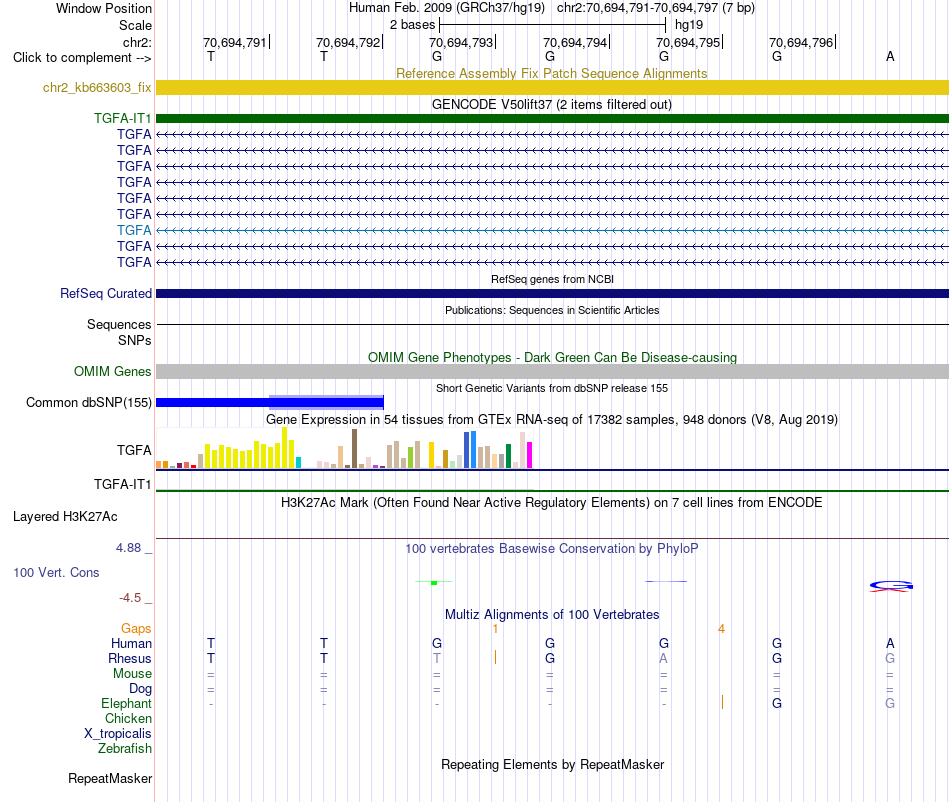Click the 'X_tropicalis' species label
Viewport: 950px width, 802px height.
118,734
